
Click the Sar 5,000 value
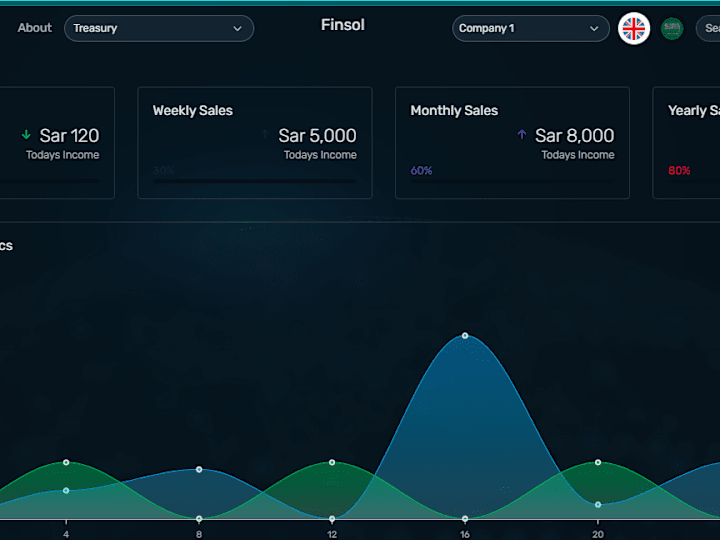pyautogui.click(x=317, y=135)
